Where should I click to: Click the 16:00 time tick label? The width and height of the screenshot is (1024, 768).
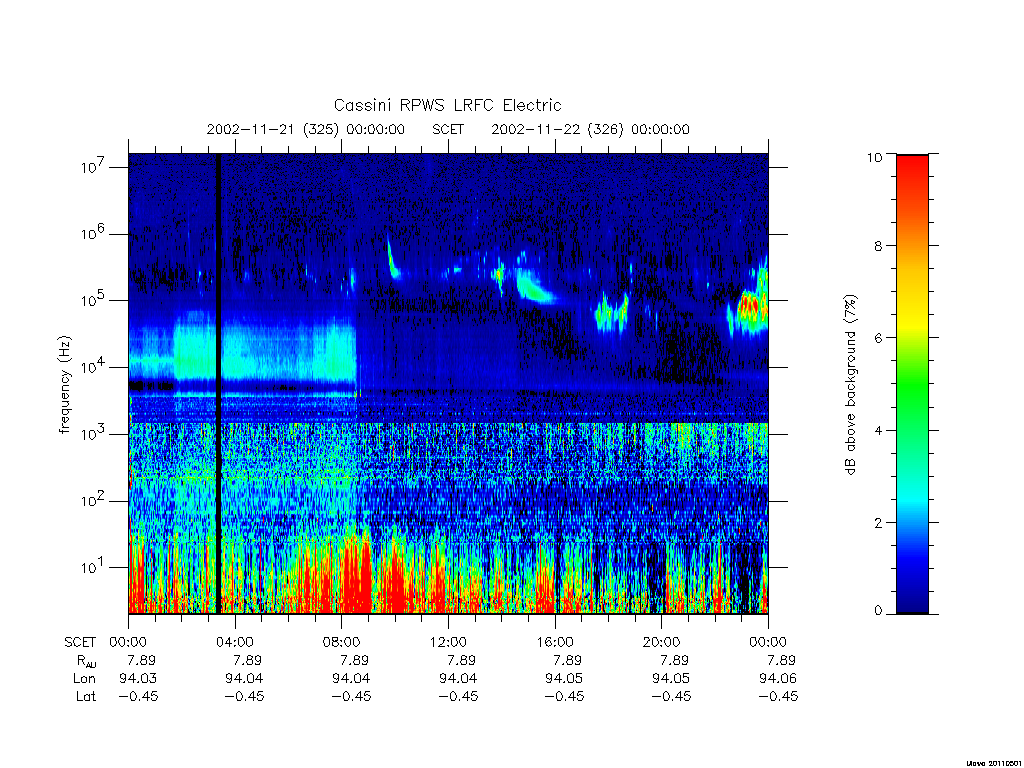click(x=554, y=642)
